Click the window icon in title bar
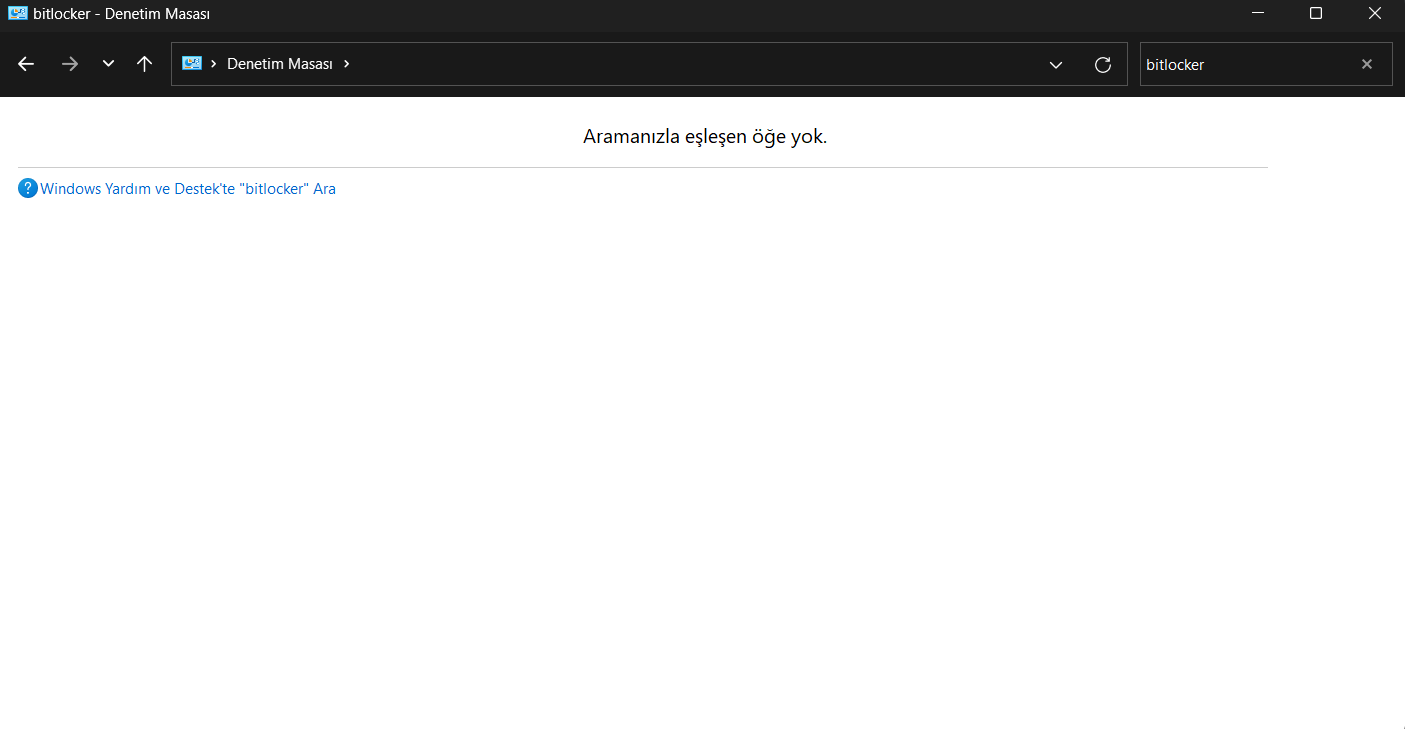The width and height of the screenshot is (1405, 729). (x=17, y=14)
